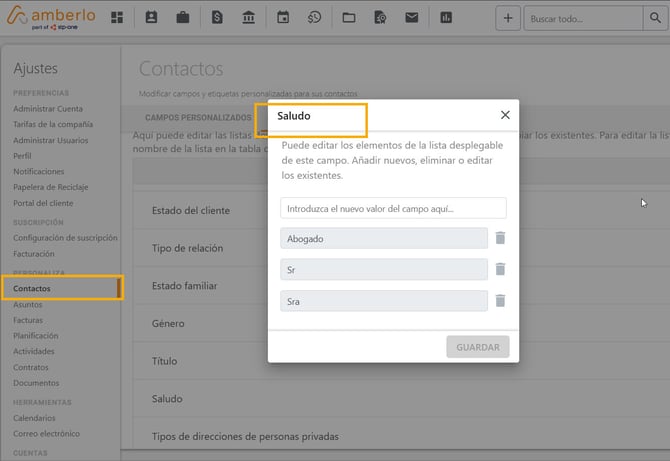Select Documentos in settings sidebar
Screen dimensions: 670x461
pos(36,383)
